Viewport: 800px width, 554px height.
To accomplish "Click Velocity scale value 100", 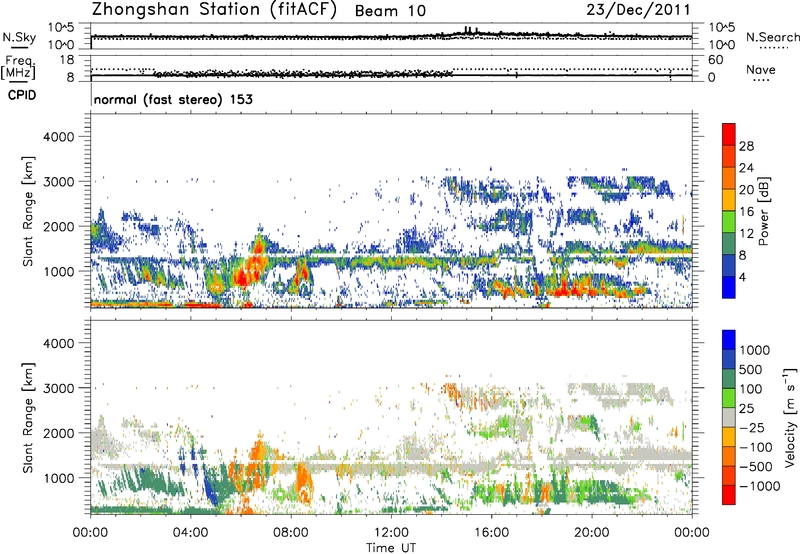I will (751, 389).
